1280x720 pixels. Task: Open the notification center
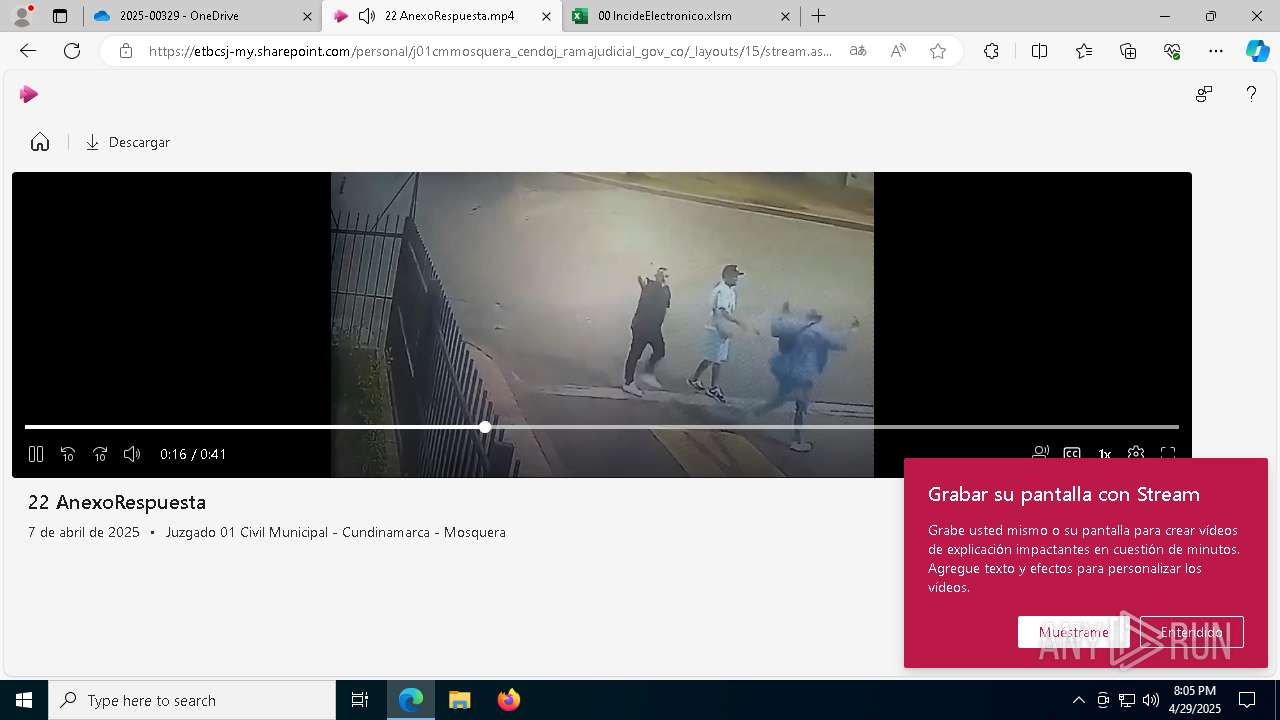(1247, 700)
